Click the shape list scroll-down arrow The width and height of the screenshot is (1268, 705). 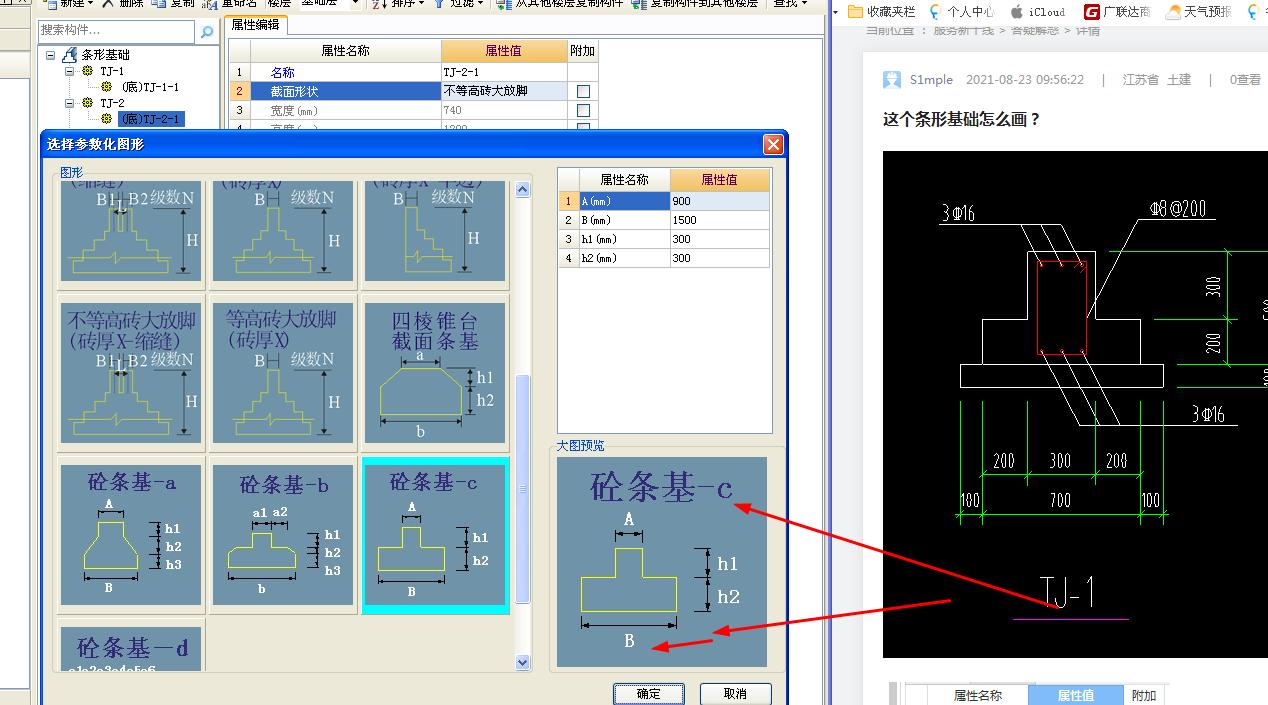click(x=522, y=661)
